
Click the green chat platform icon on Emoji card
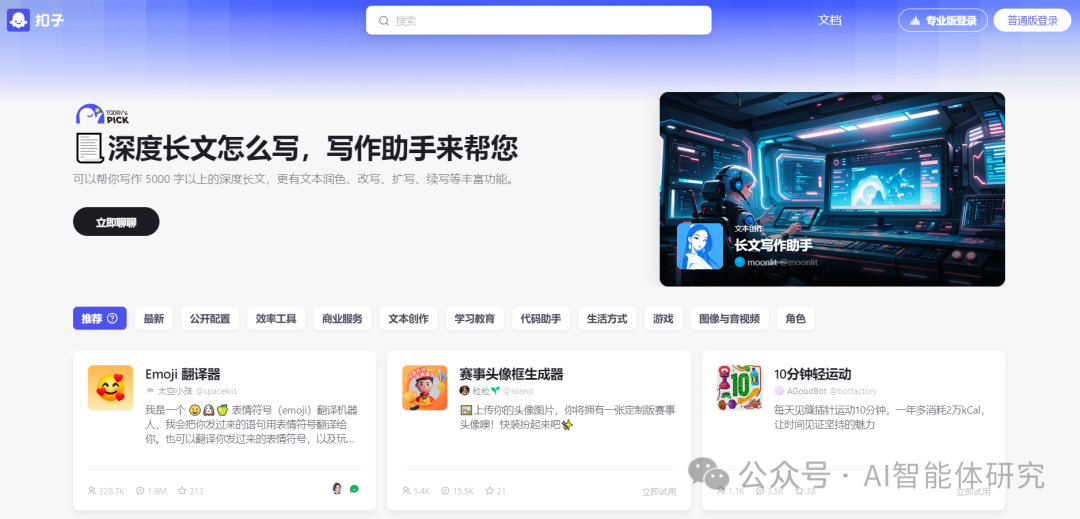354,489
